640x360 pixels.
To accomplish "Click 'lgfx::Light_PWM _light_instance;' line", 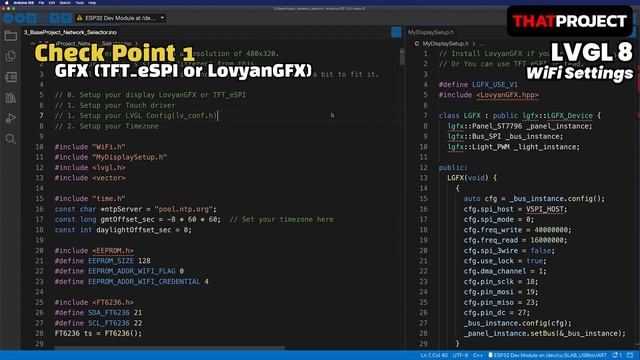I will 513,147.
